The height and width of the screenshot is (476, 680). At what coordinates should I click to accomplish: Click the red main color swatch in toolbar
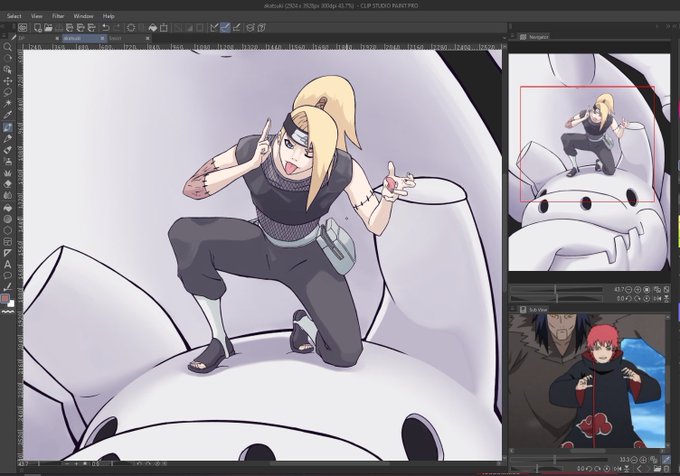click(5, 299)
